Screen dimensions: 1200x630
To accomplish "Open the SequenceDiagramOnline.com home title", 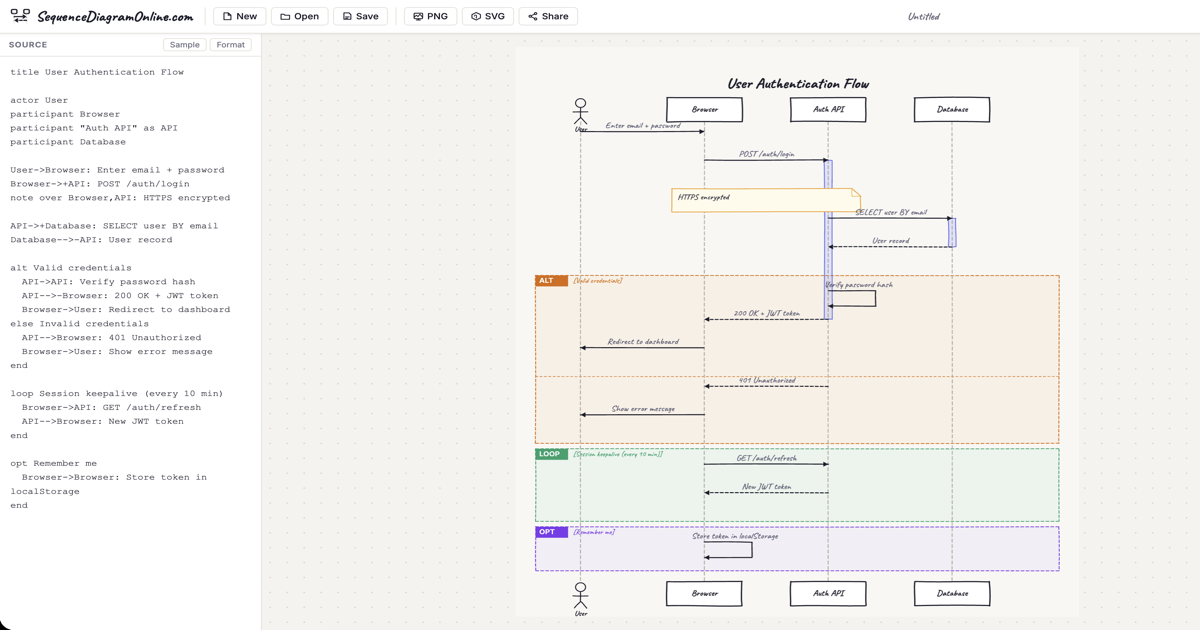I will (x=115, y=17).
